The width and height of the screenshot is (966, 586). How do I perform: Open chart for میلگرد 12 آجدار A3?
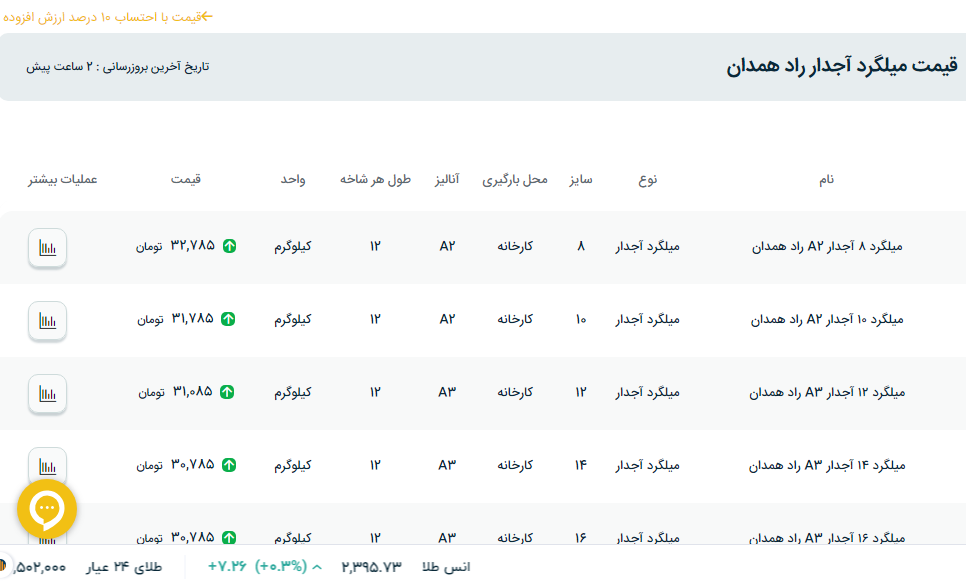point(47,393)
